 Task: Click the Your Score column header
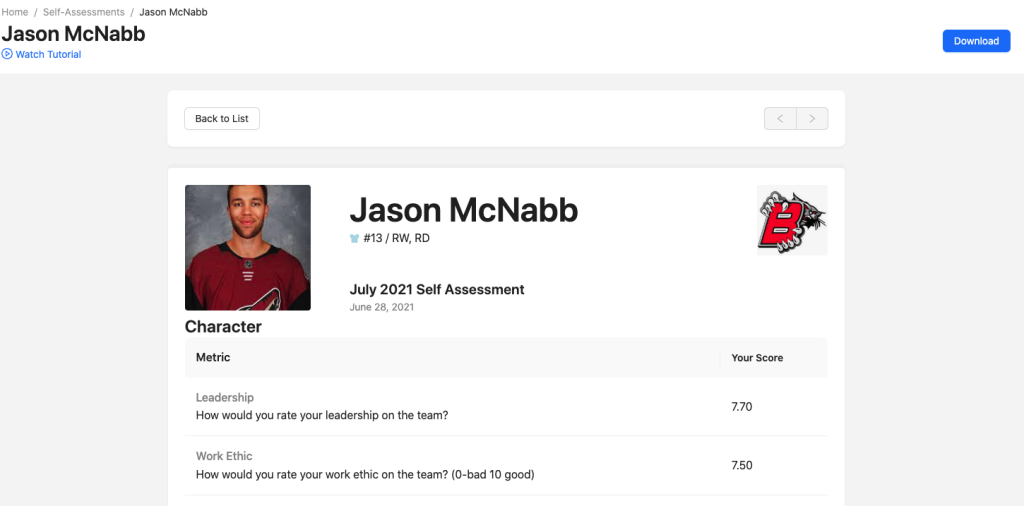tap(757, 357)
